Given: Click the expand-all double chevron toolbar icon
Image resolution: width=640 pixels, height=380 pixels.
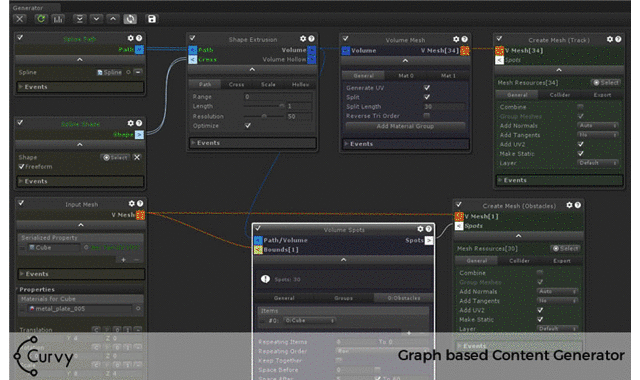Looking at the screenshot, I should tap(80, 19).
